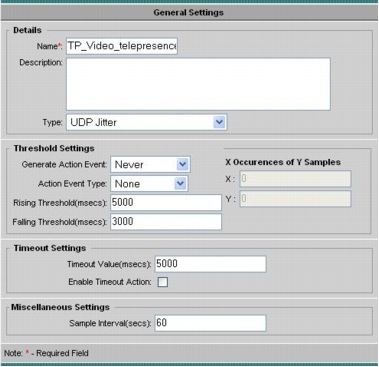Click the Rising Threshold field

click(166, 202)
